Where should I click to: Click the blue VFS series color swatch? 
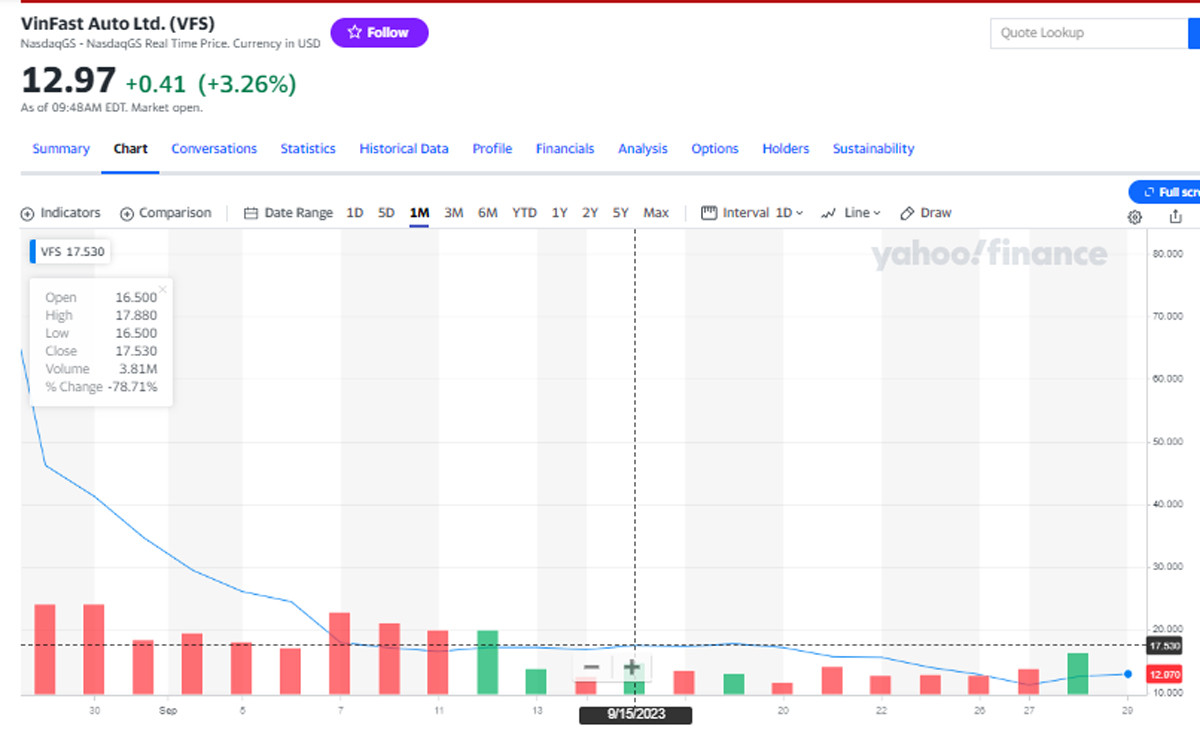pyautogui.click(x=33, y=252)
